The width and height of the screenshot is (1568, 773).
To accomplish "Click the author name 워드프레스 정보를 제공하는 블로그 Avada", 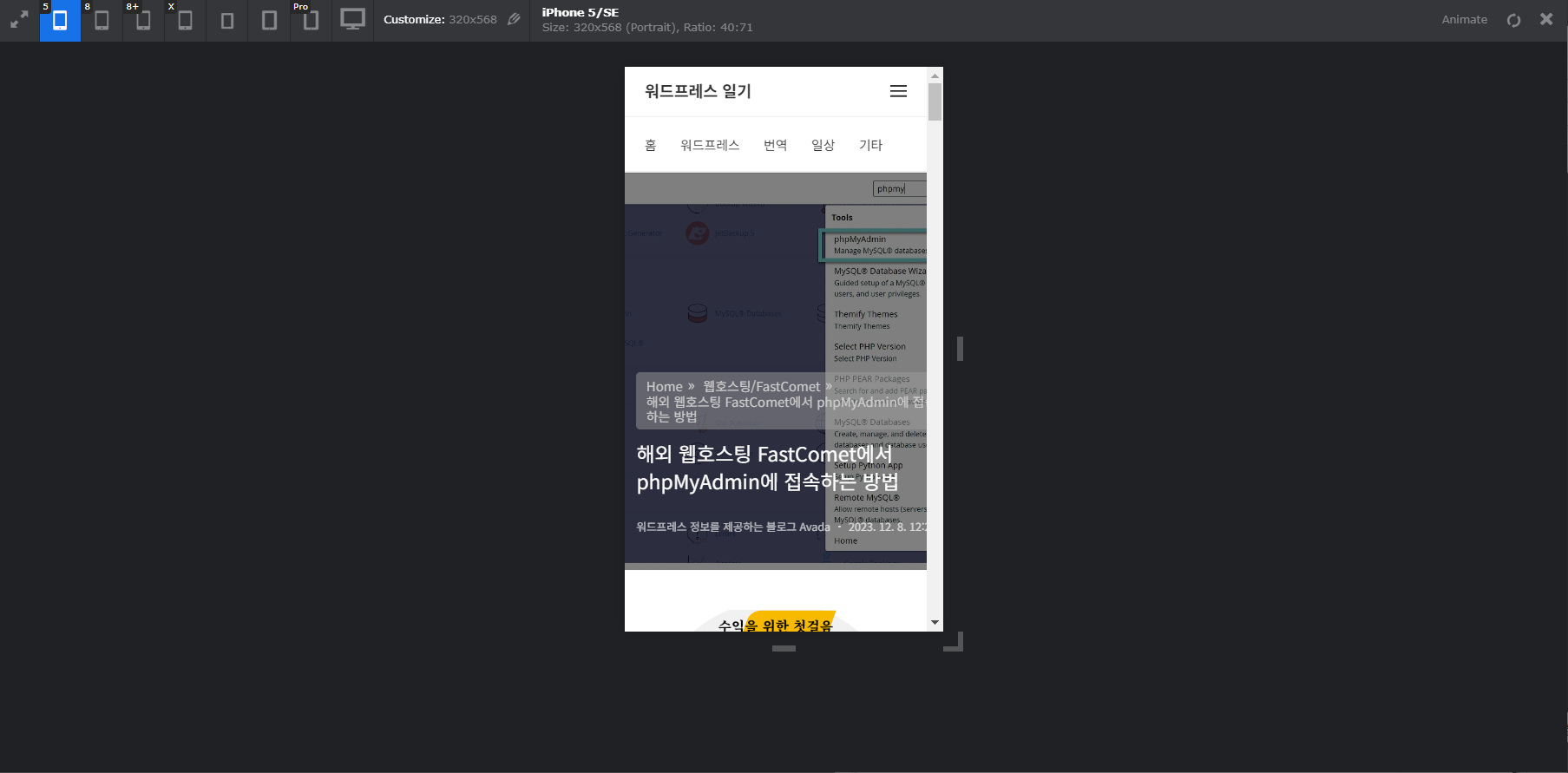I will click(733, 527).
